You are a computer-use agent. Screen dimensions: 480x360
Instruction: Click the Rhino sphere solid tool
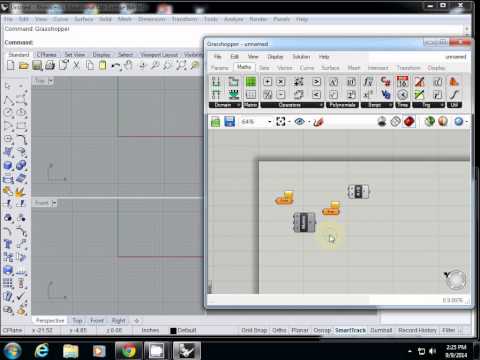pyautogui.click(x=8, y=165)
